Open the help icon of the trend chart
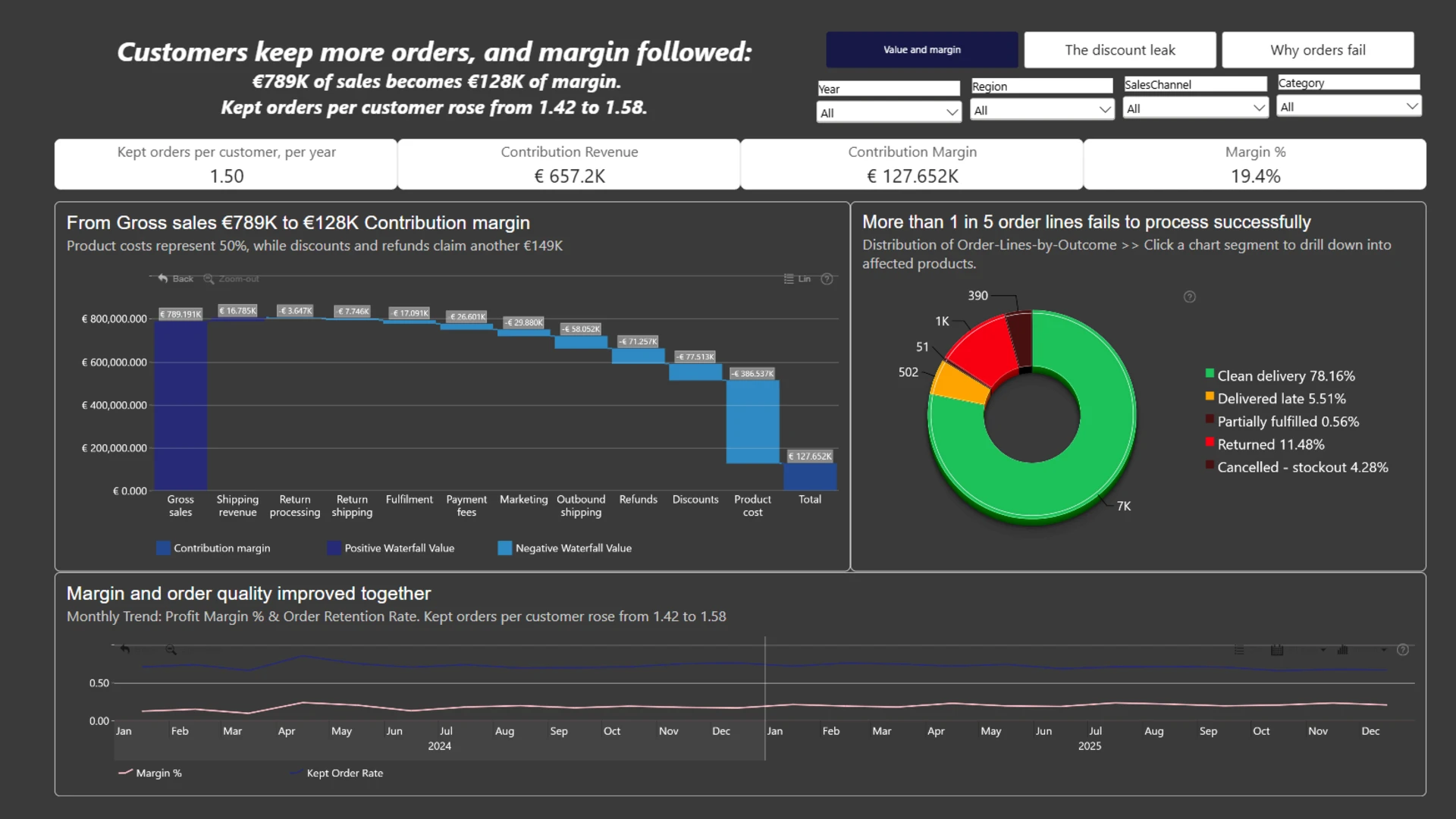Viewport: 1456px width, 819px height. point(1403,650)
